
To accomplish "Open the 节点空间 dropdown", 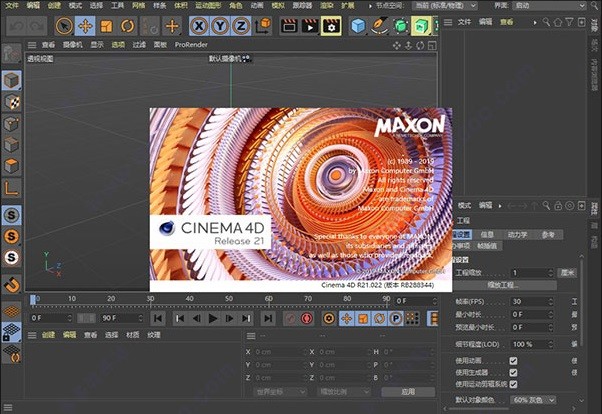I will (445, 6).
